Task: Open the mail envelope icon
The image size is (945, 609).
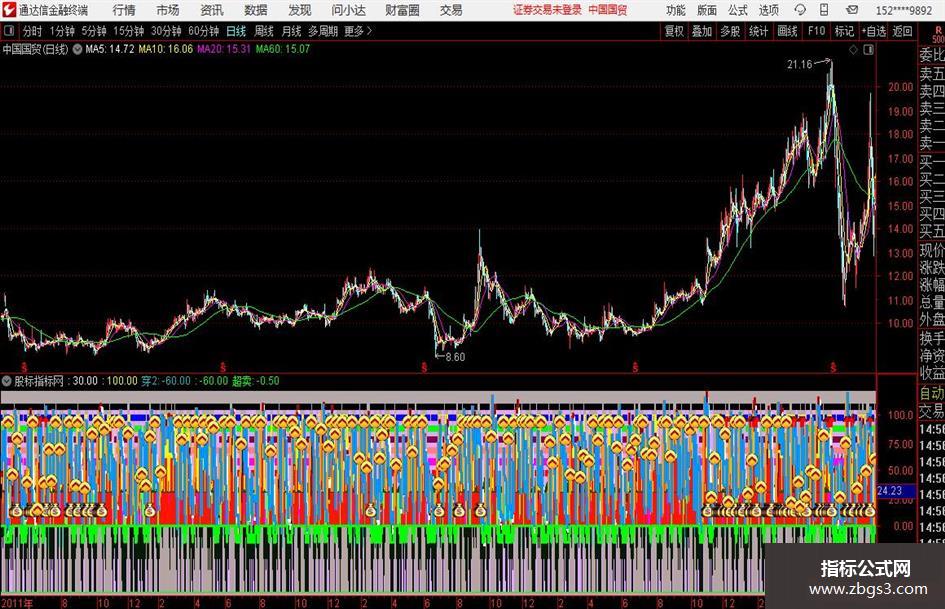Action: [x=852, y=10]
